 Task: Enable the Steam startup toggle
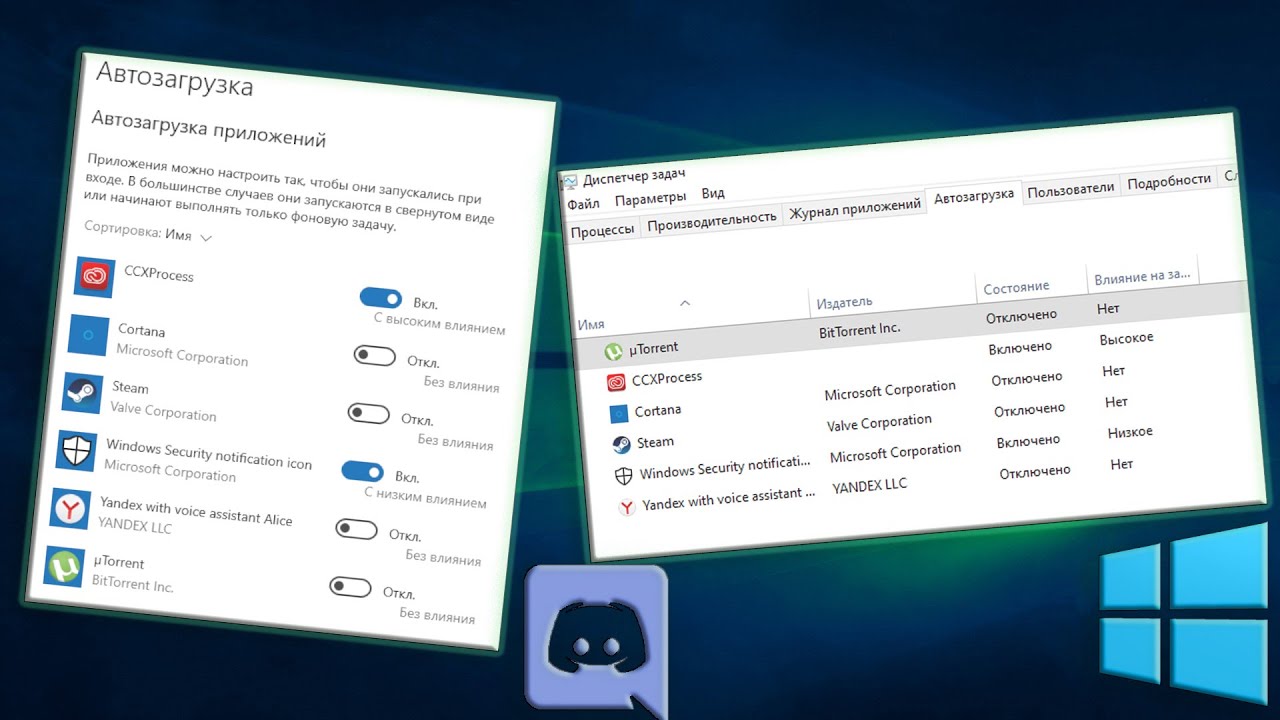369,413
